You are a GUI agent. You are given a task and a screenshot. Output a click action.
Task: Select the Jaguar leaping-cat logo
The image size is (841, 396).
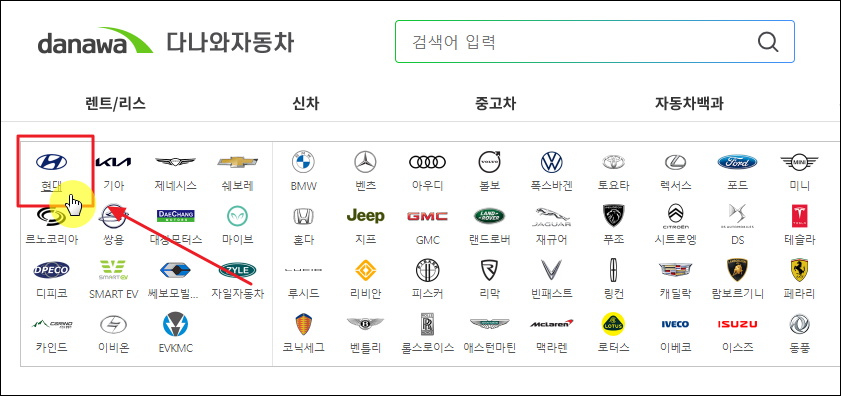[x=551, y=217]
